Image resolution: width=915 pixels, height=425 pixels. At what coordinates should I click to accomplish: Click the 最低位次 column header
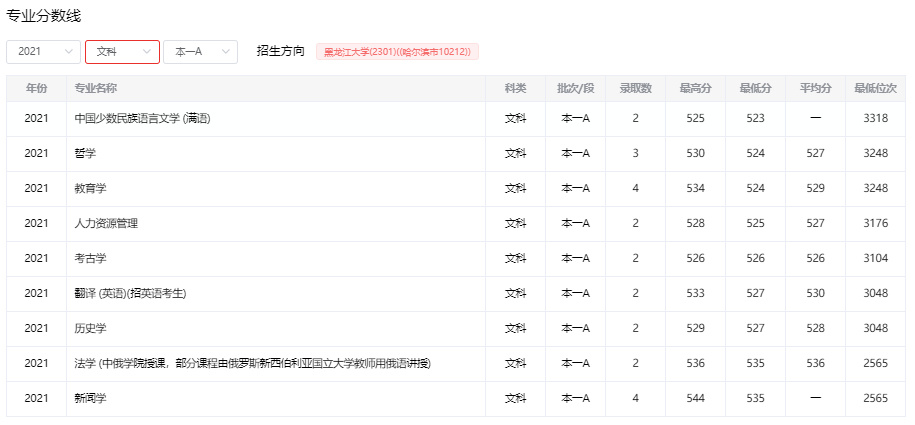(875, 89)
